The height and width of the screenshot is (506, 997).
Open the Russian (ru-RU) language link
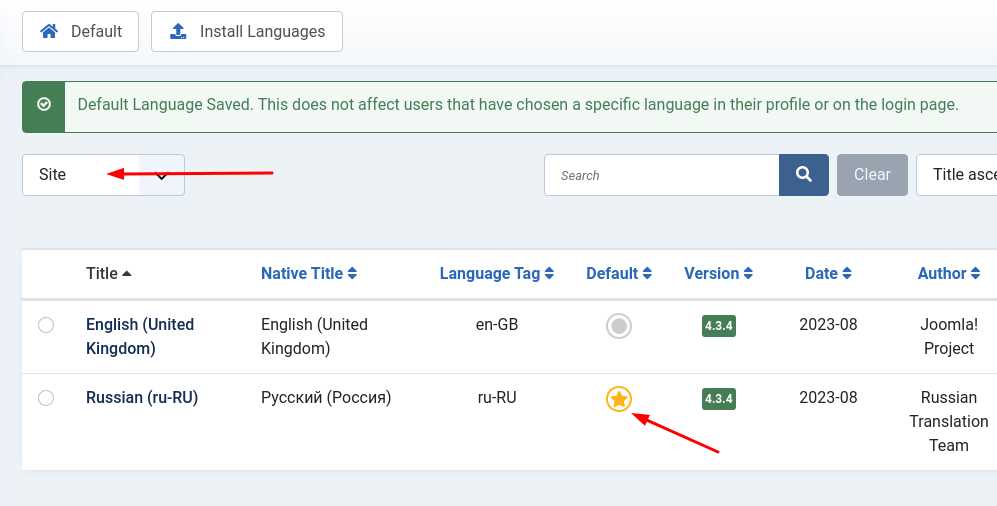coord(142,397)
